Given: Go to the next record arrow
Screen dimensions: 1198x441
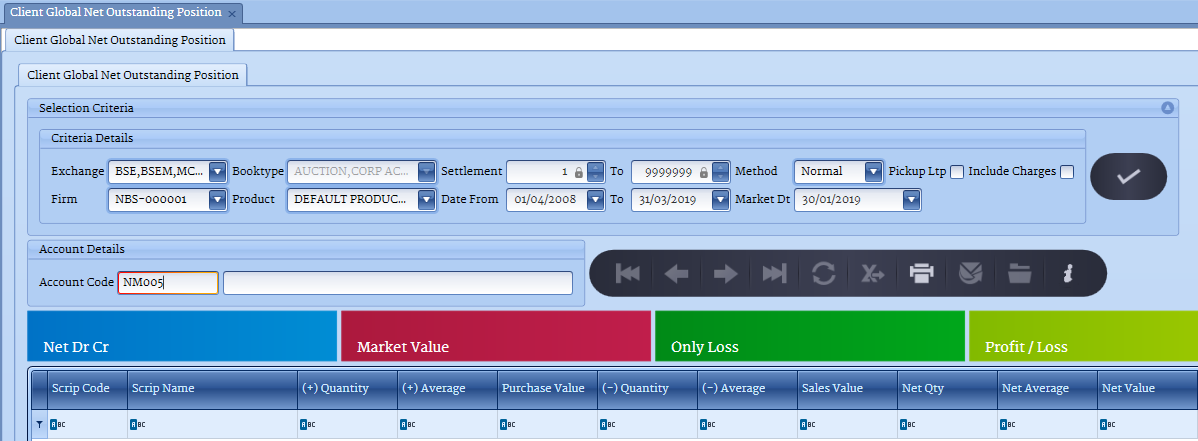Looking at the screenshot, I should point(726,273).
